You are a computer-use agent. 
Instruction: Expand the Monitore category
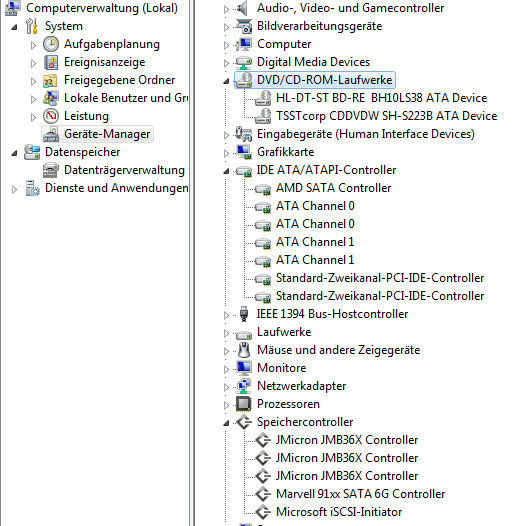(x=226, y=369)
